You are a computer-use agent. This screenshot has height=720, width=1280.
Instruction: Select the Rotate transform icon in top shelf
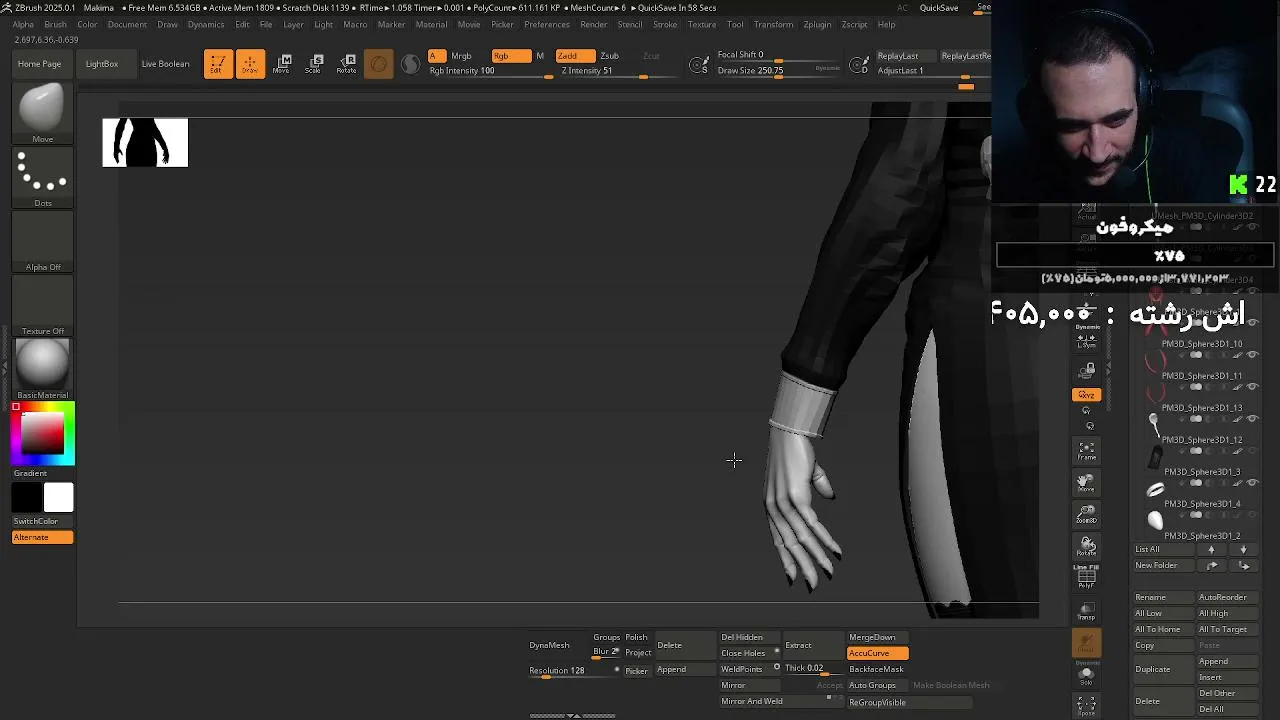click(x=346, y=64)
